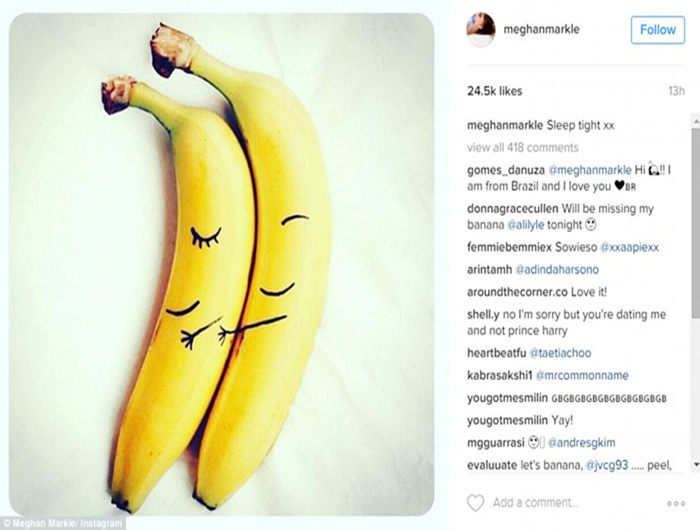Follow the meghanmarkle account

tap(658, 30)
